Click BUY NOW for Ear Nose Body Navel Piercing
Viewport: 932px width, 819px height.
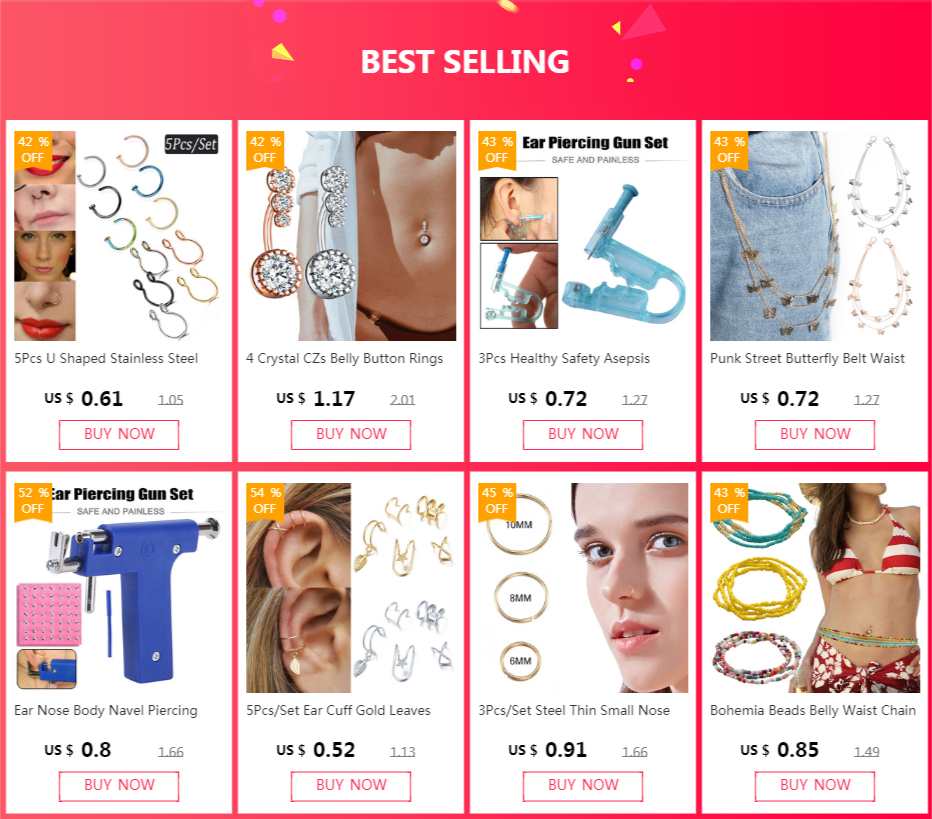tap(119, 786)
